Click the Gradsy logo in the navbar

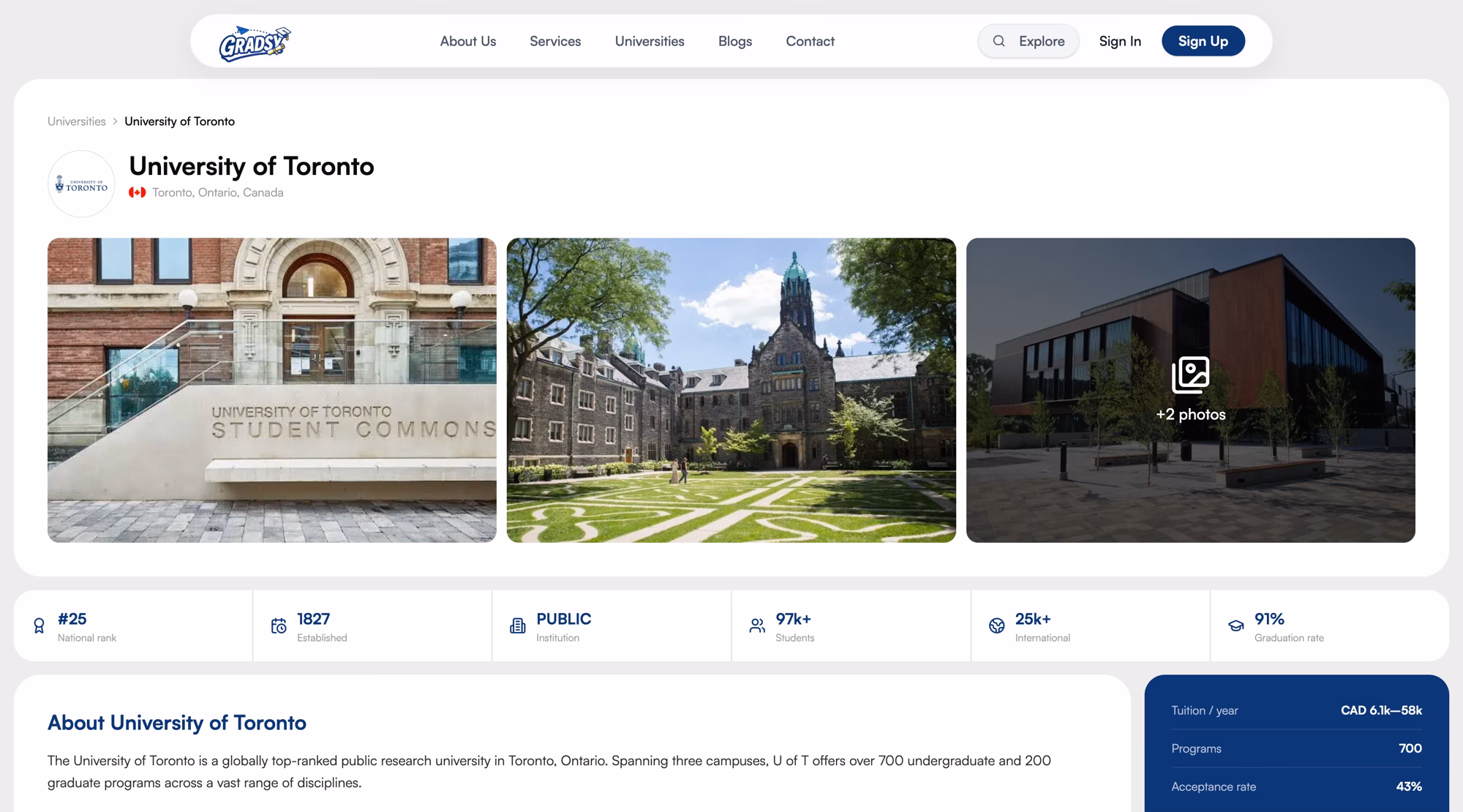[255, 44]
